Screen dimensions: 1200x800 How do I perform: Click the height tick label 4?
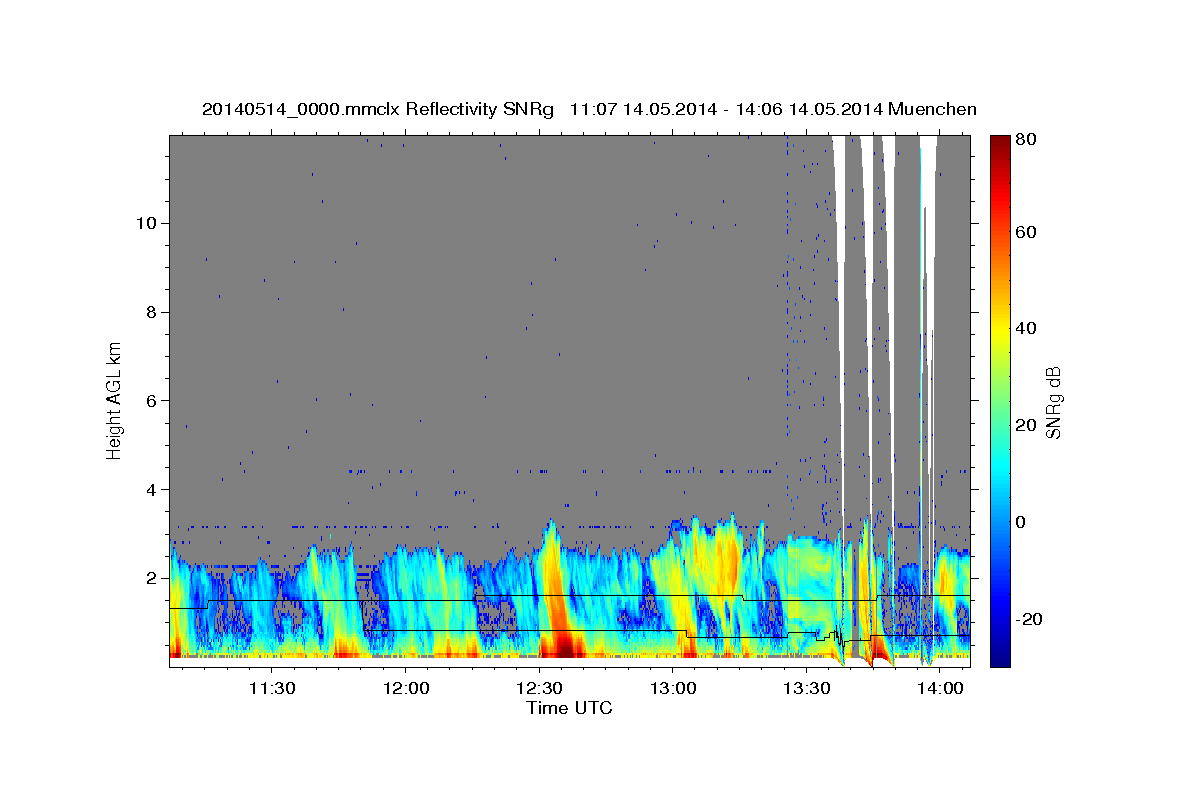coord(149,489)
